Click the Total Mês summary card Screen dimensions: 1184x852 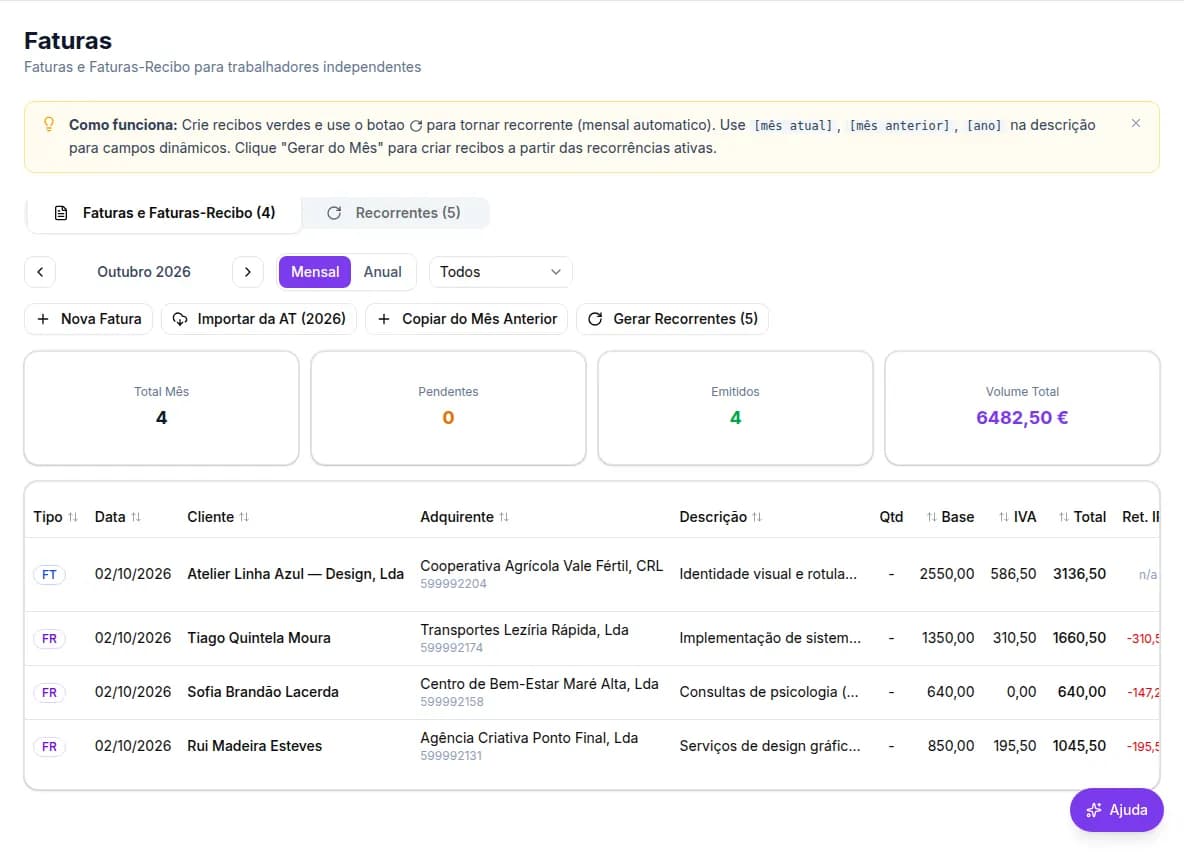(x=162, y=408)
